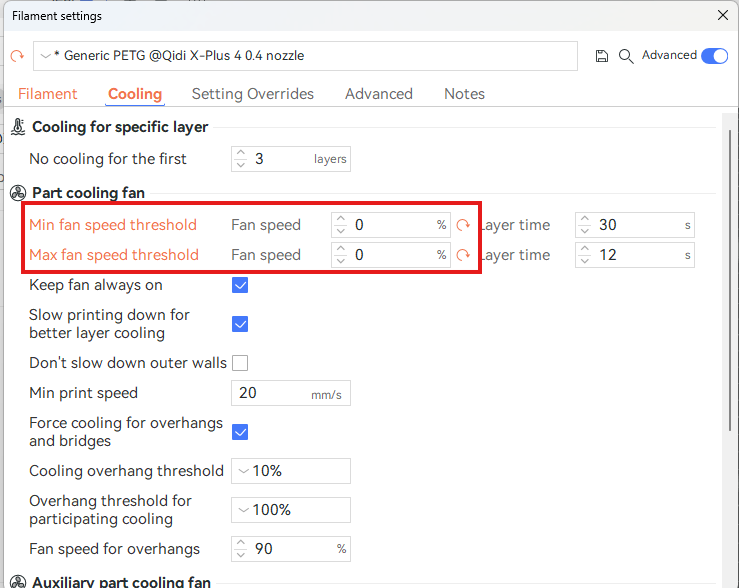
Task: Enable Don't slow down outer walls
Action: [240, 363]
